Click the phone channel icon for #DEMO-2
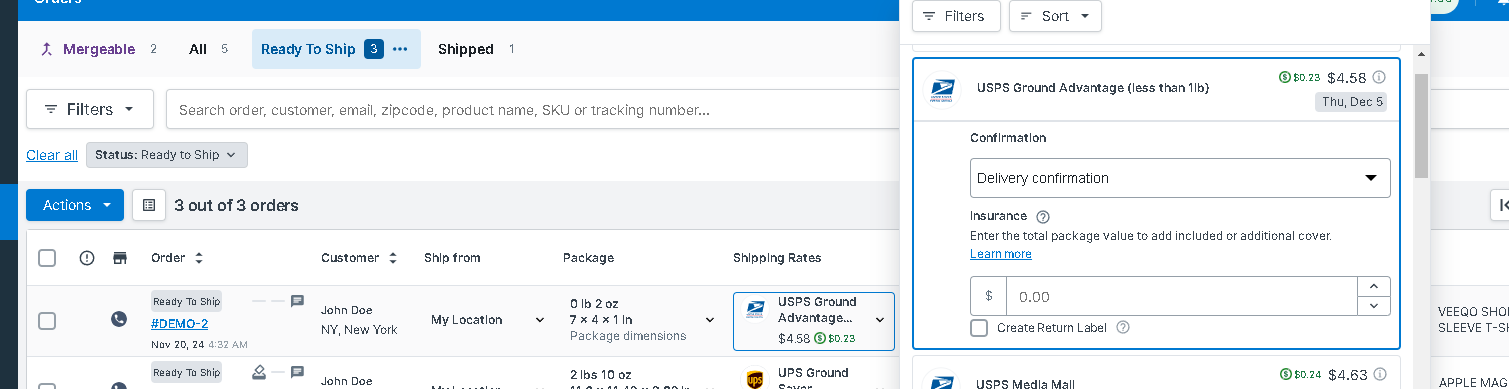Viewport: 1509px width, 389px height. pos(119,320)
